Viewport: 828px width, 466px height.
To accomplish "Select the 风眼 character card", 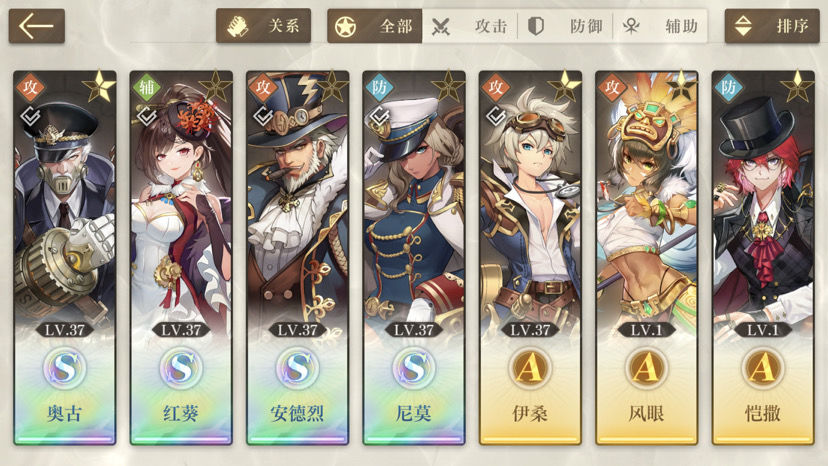I will pos(646,258).
